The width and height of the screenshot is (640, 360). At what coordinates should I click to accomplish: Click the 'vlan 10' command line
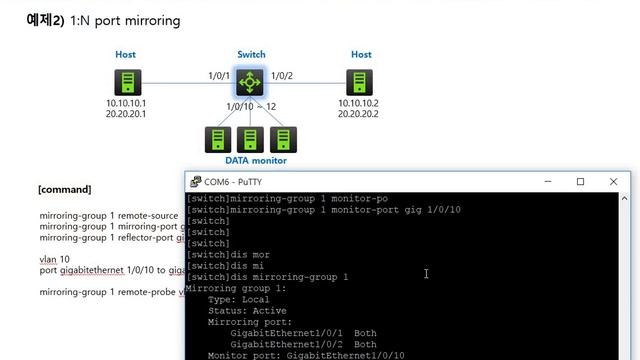tap(55, 259)
